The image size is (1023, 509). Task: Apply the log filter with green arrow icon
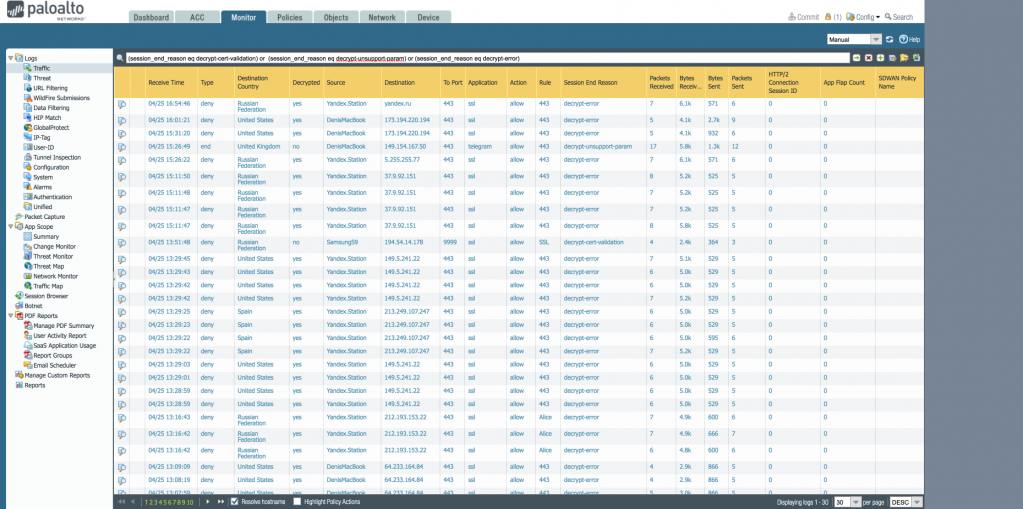856,58
